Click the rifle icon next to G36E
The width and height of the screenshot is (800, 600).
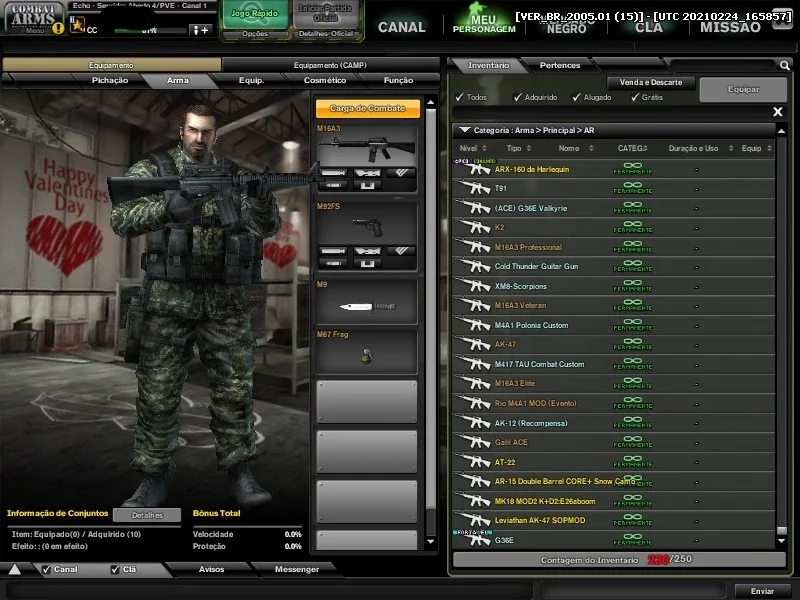(x=474, y=539)
